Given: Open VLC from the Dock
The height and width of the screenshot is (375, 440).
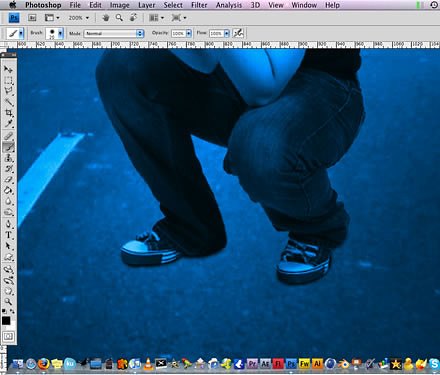Looking at the screenshot, I should pyautogui.click(x=148, y=364).
